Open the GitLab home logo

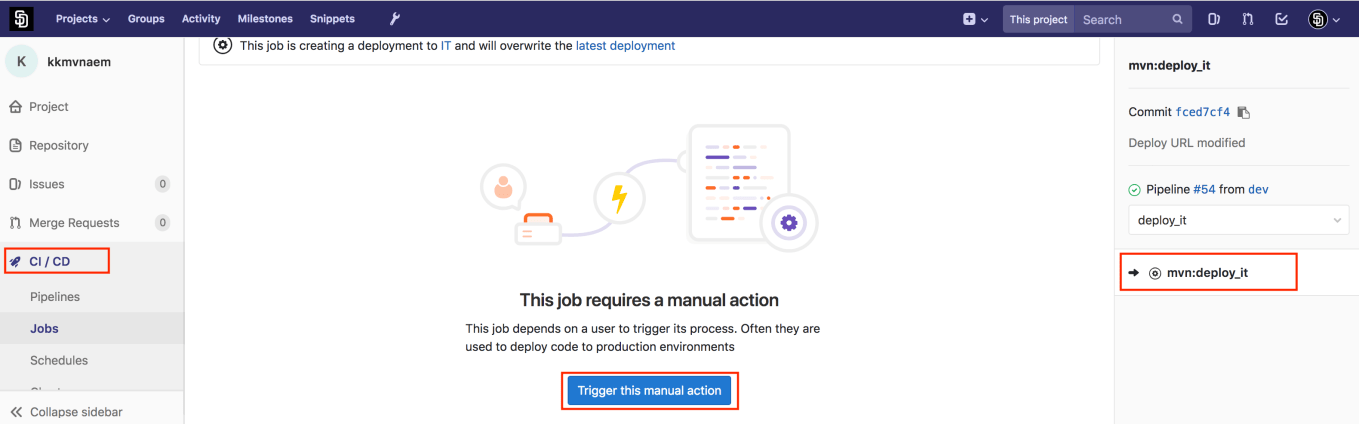22,19
